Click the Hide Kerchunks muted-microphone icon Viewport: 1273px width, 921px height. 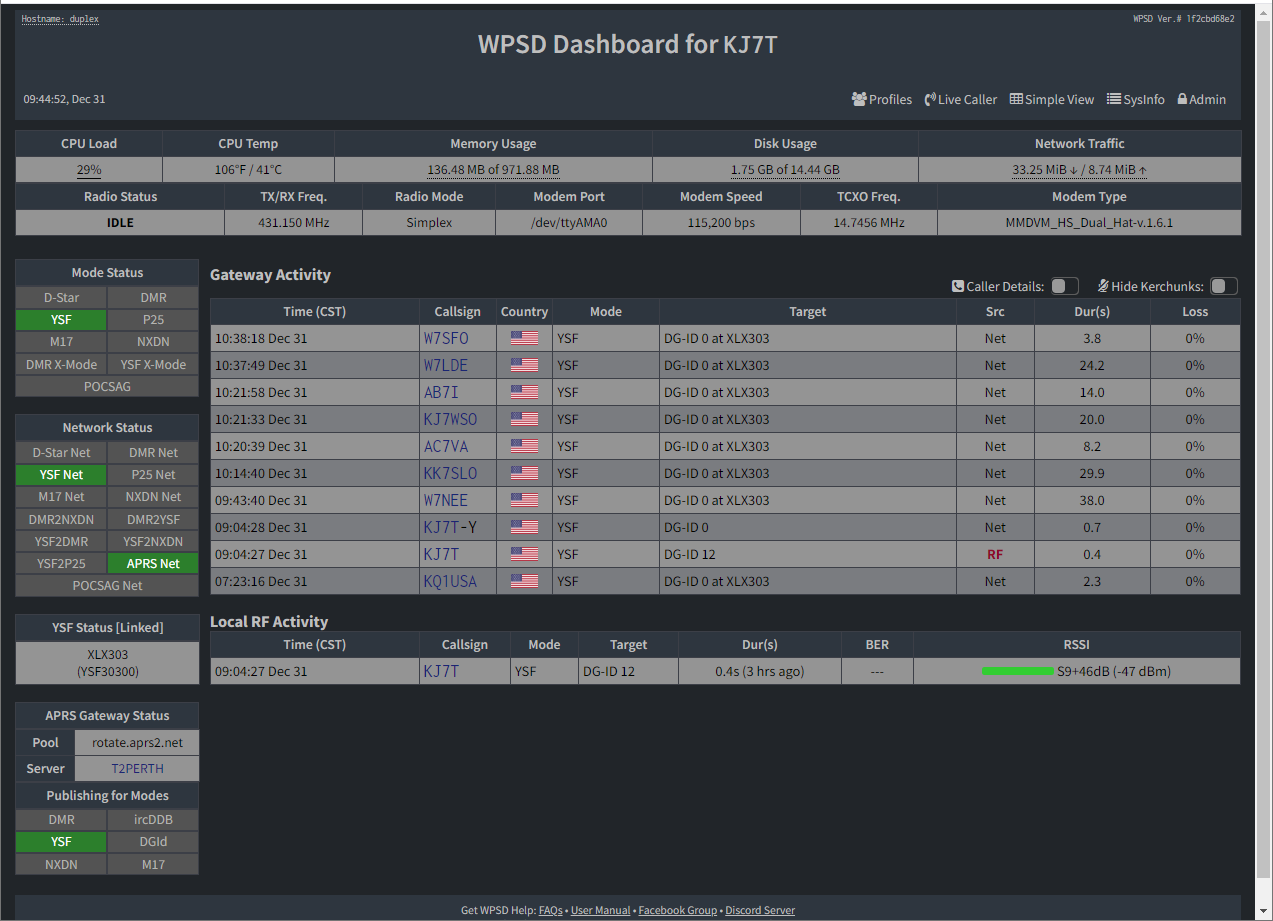point(1103,286)
